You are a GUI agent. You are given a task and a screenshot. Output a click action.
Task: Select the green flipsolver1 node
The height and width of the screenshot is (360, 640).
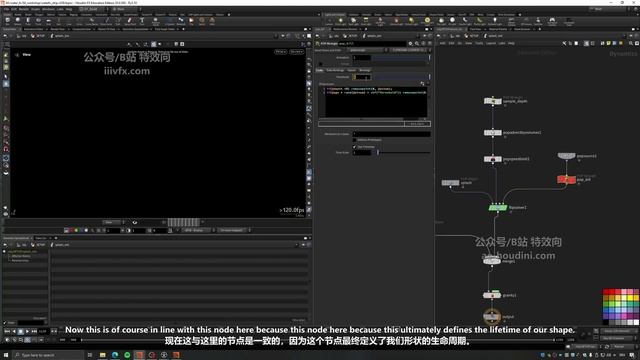498,208
